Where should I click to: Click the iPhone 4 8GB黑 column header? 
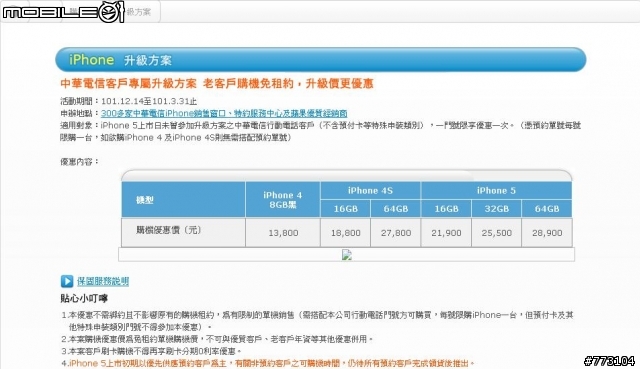[283, 200]
